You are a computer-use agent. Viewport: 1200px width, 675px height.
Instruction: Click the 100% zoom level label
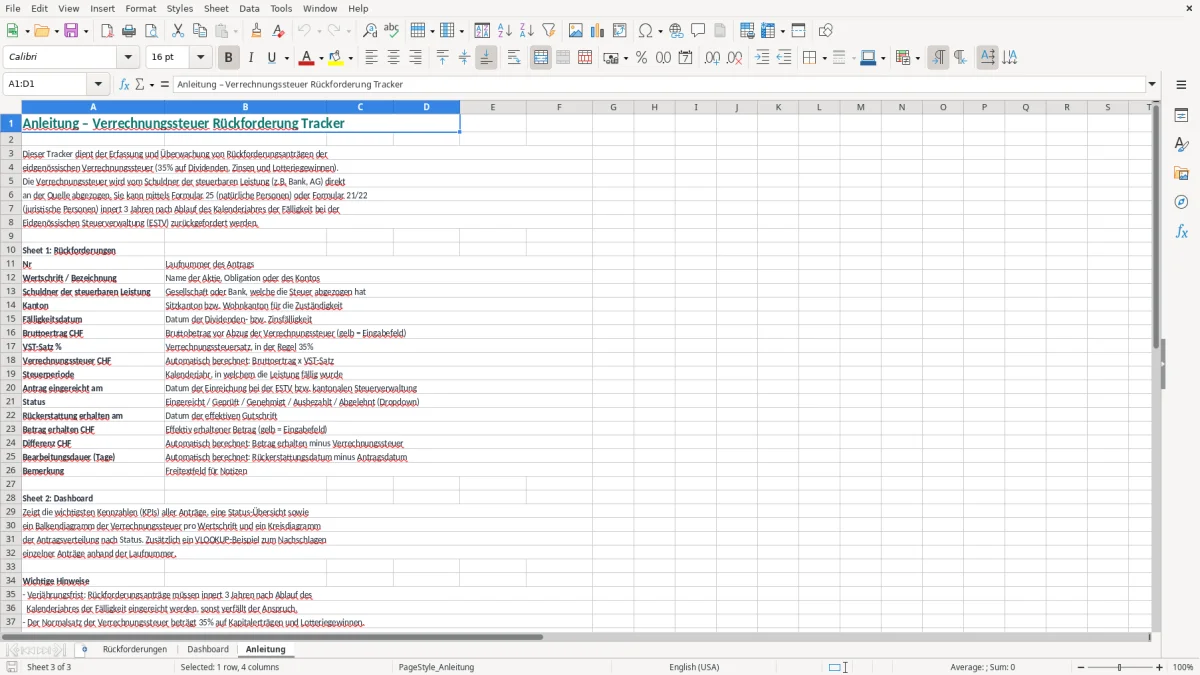1183,667
